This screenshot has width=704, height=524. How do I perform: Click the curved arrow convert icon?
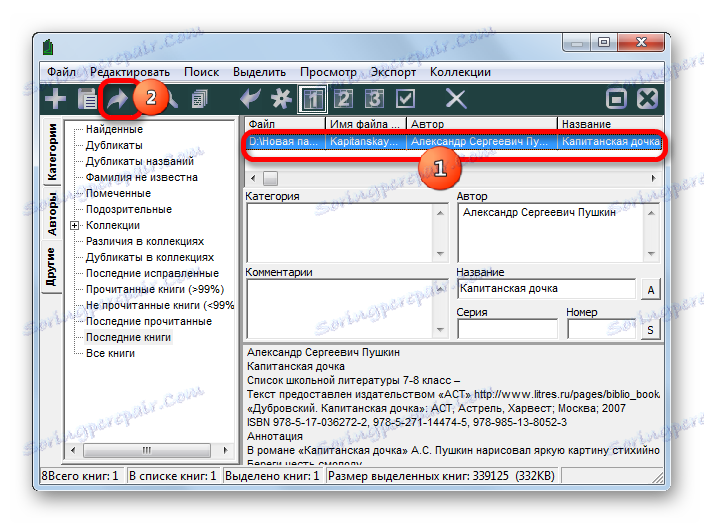pyautogui.click(x=117, y=99)
